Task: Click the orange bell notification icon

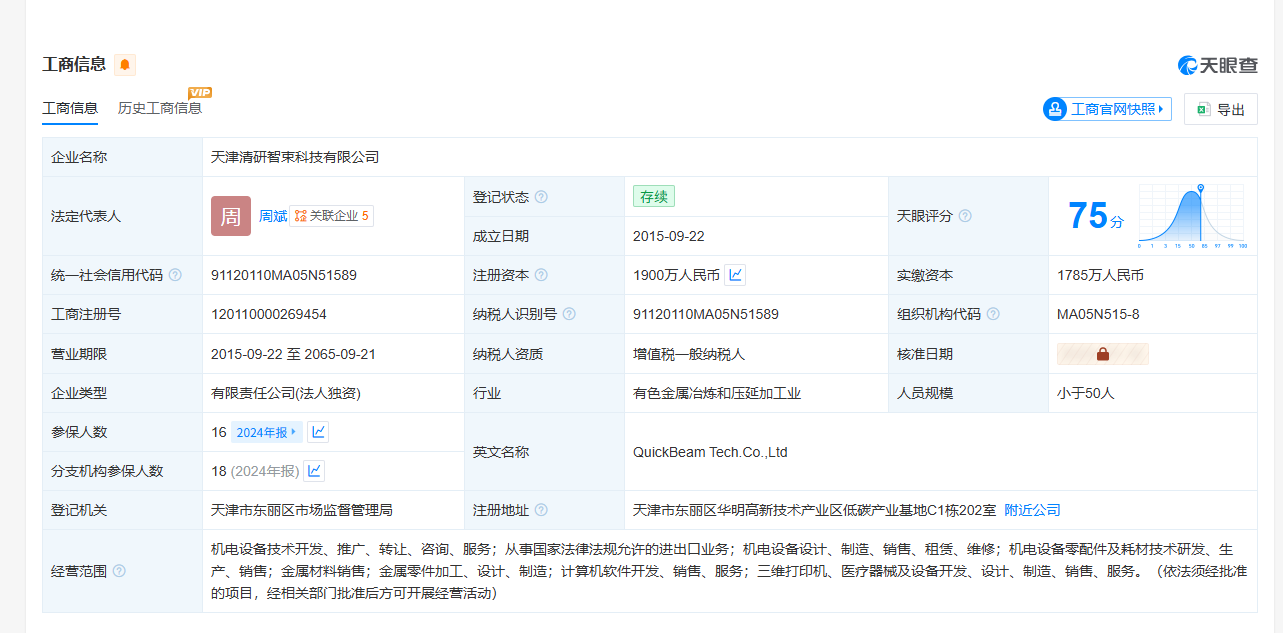Action: (125, 65)
